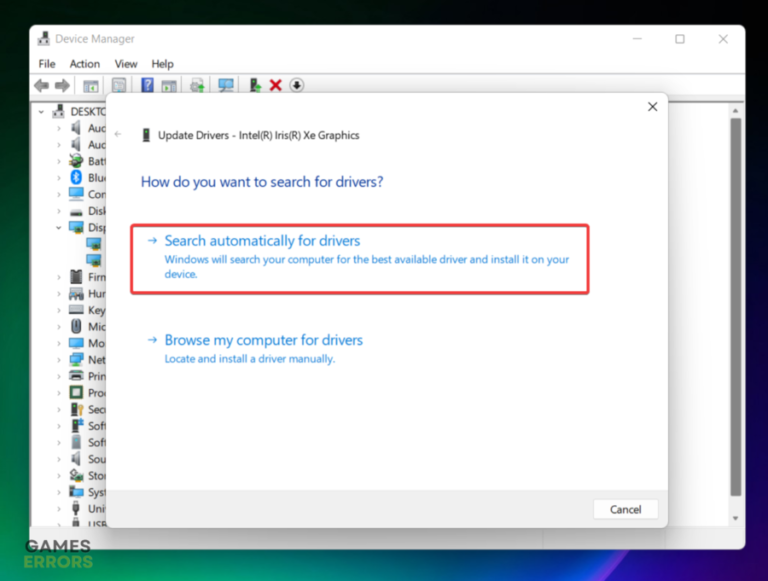
Task: Click the green Add driver toolbar icon
Action: click(x=255, y=86)
